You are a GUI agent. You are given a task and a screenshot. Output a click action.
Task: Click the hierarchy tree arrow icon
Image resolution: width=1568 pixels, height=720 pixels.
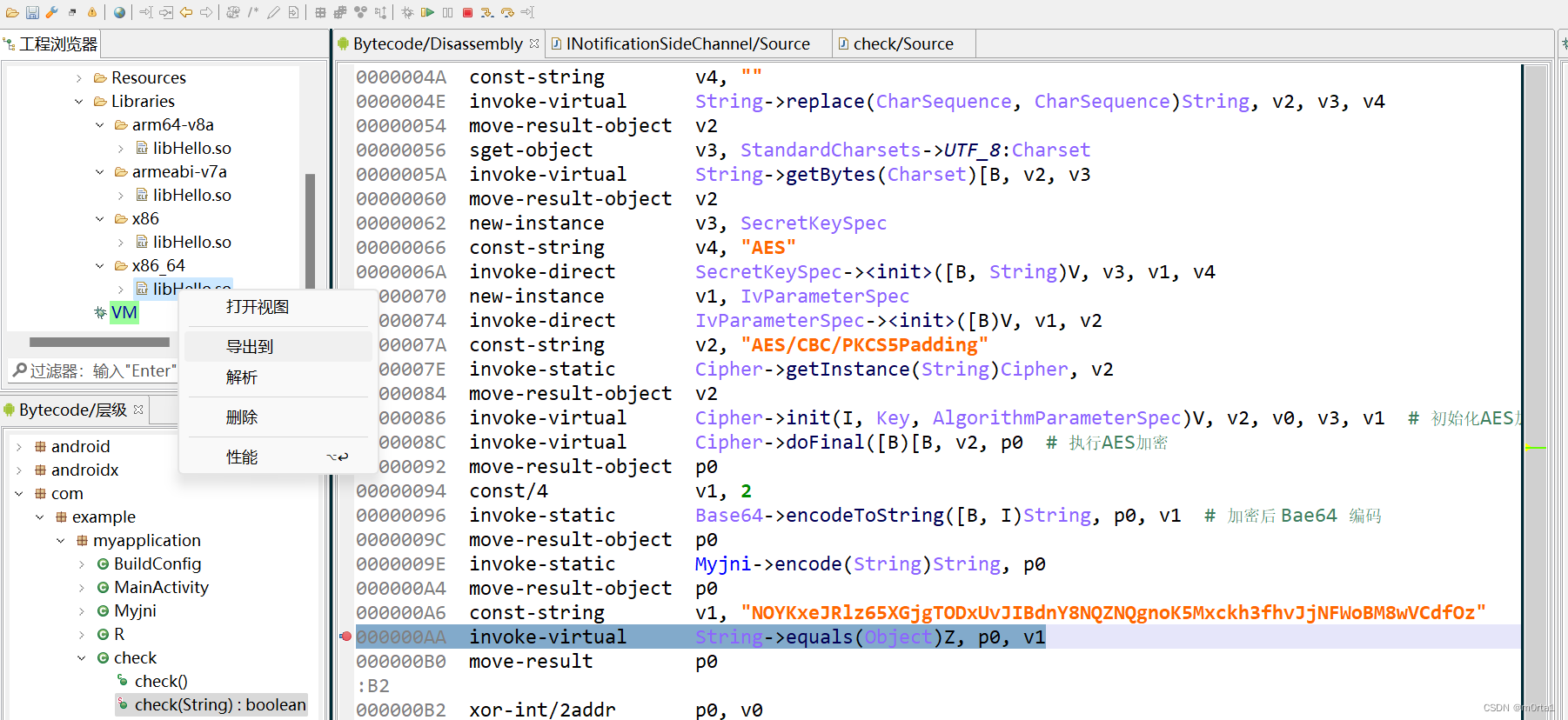[381, 12]
